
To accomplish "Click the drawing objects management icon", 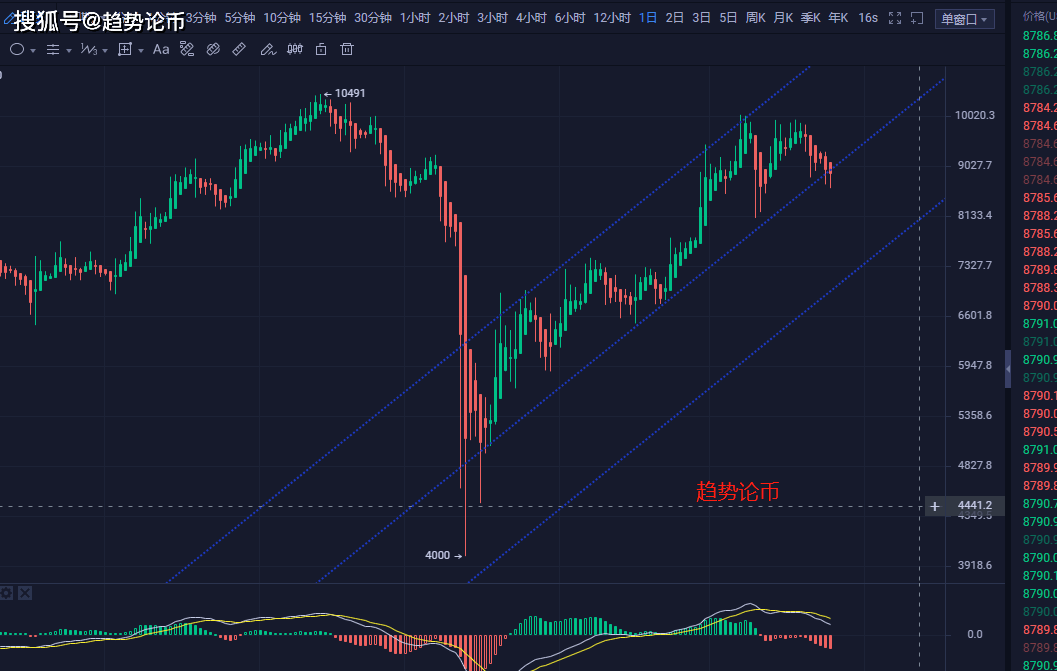I will pos(187,49).
